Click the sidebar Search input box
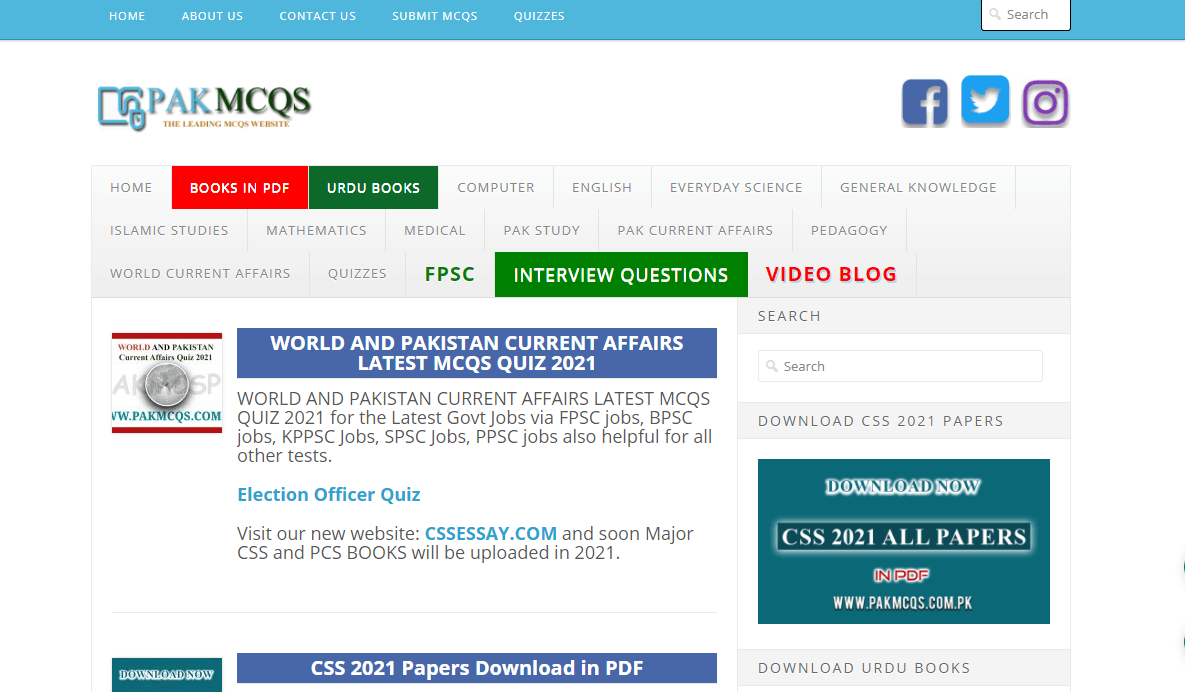Screen dimensions: 1185x692 tap(900, 366)
